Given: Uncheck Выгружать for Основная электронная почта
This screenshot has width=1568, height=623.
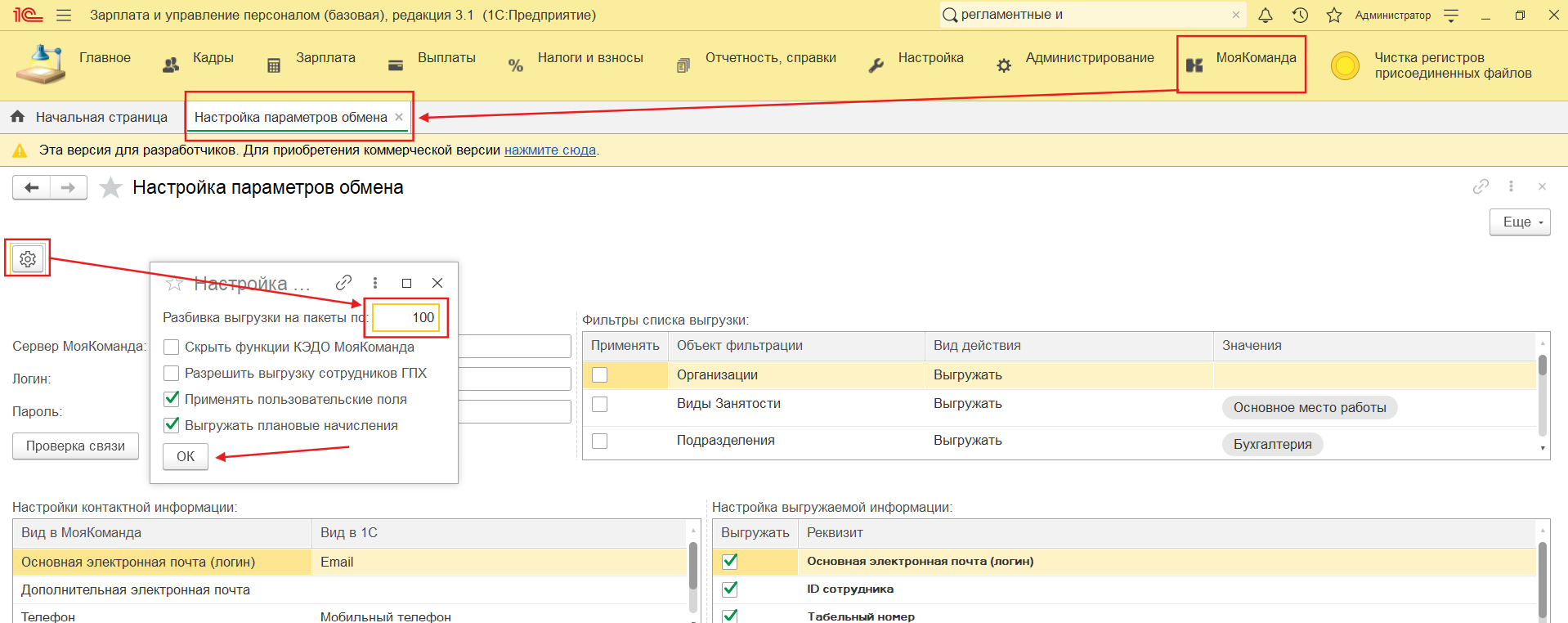Looking at the screenshot, I should tap(730, 562).
